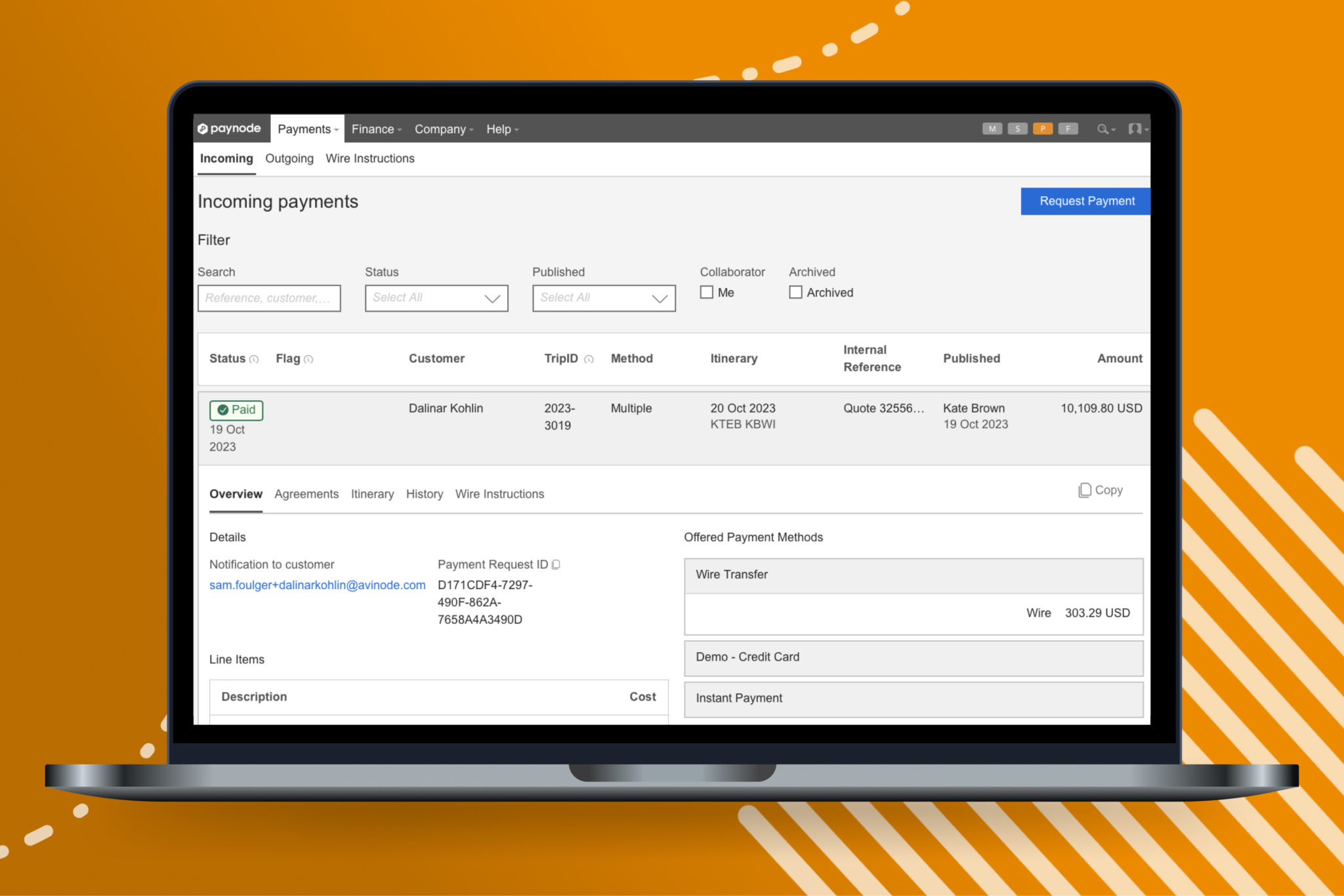Viewport: 1344px width, 896px height.
Task: Click the TripID column info icon
Action: coord(589,359)
